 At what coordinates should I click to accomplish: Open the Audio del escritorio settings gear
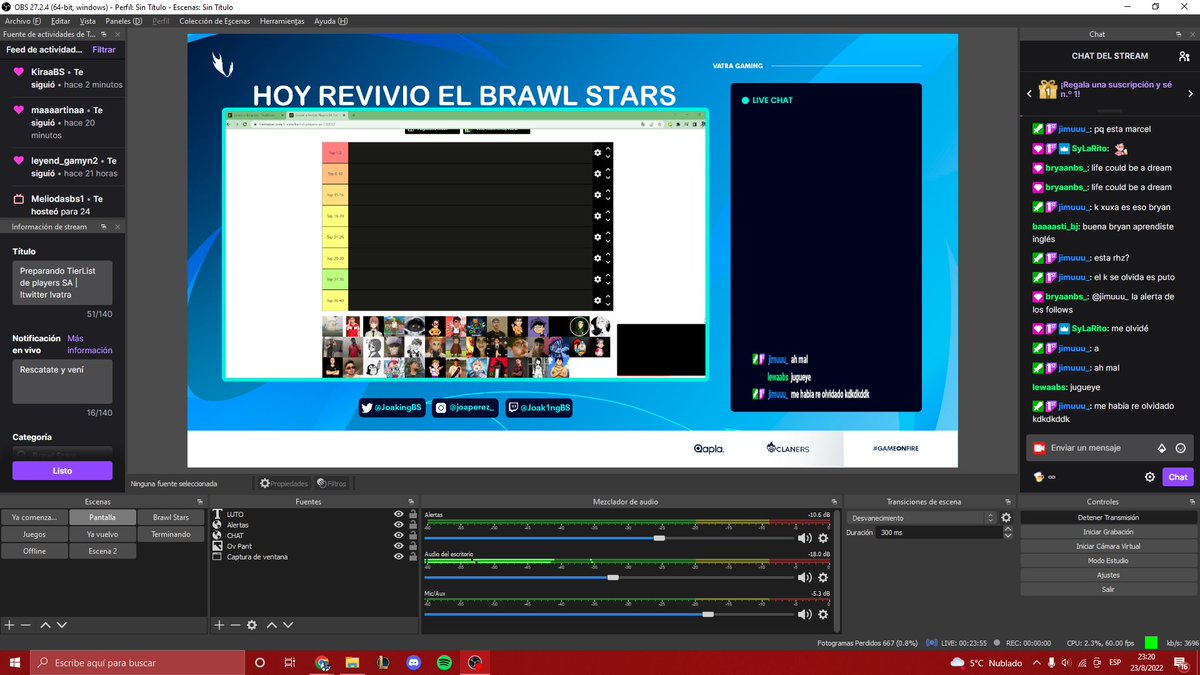pyautogui.click(x=823, y=577)
